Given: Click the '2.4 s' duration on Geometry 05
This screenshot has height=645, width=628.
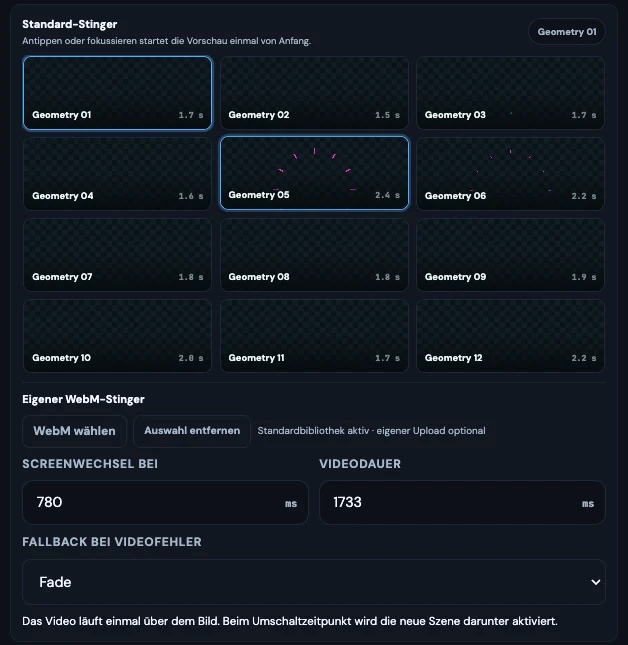Looking at the screenshot, I should (387, 195).
